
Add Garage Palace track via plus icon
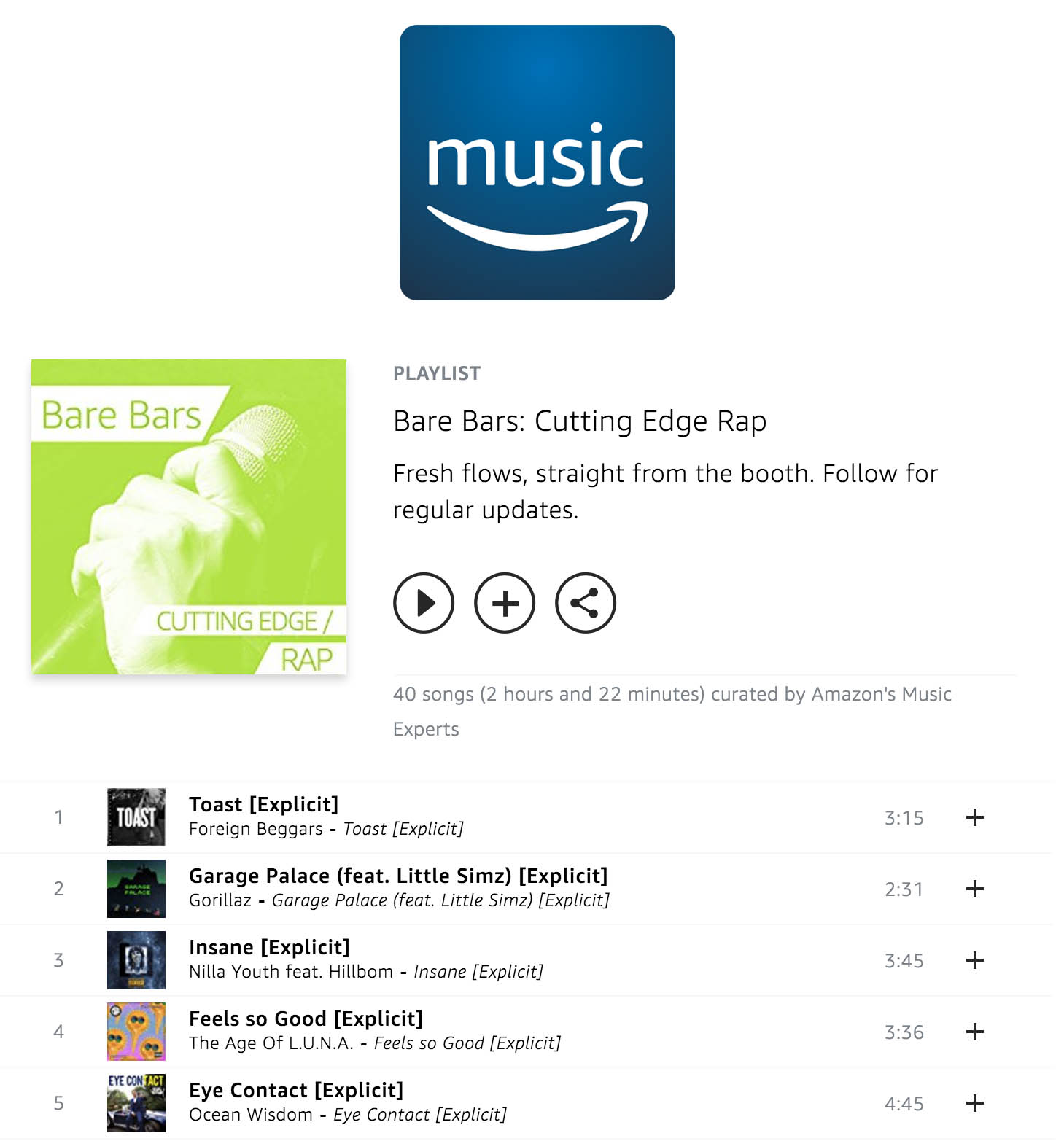tap(975, 889)
